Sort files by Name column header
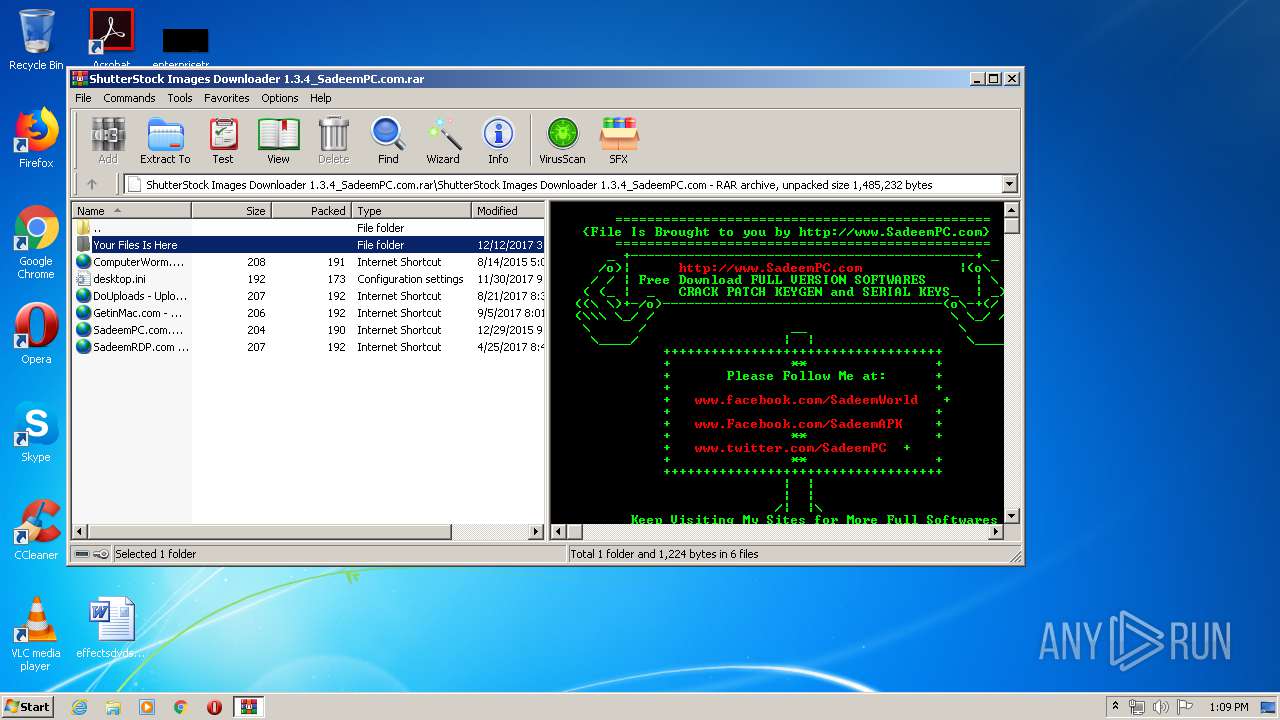This screenshot has height=720, width=1280. [x=132, y=210]
